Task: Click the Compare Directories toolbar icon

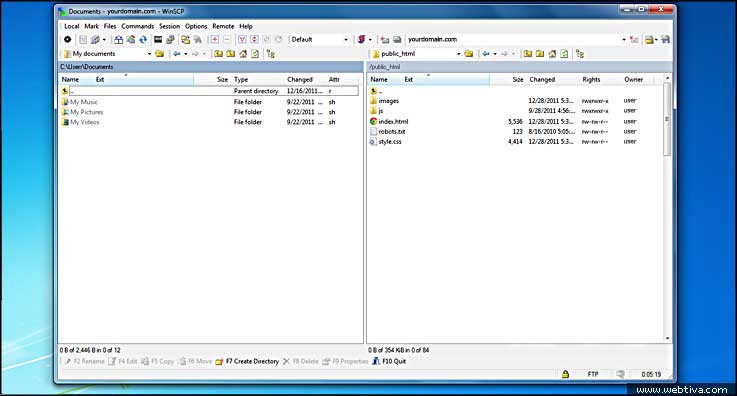Action: point(119,39)
